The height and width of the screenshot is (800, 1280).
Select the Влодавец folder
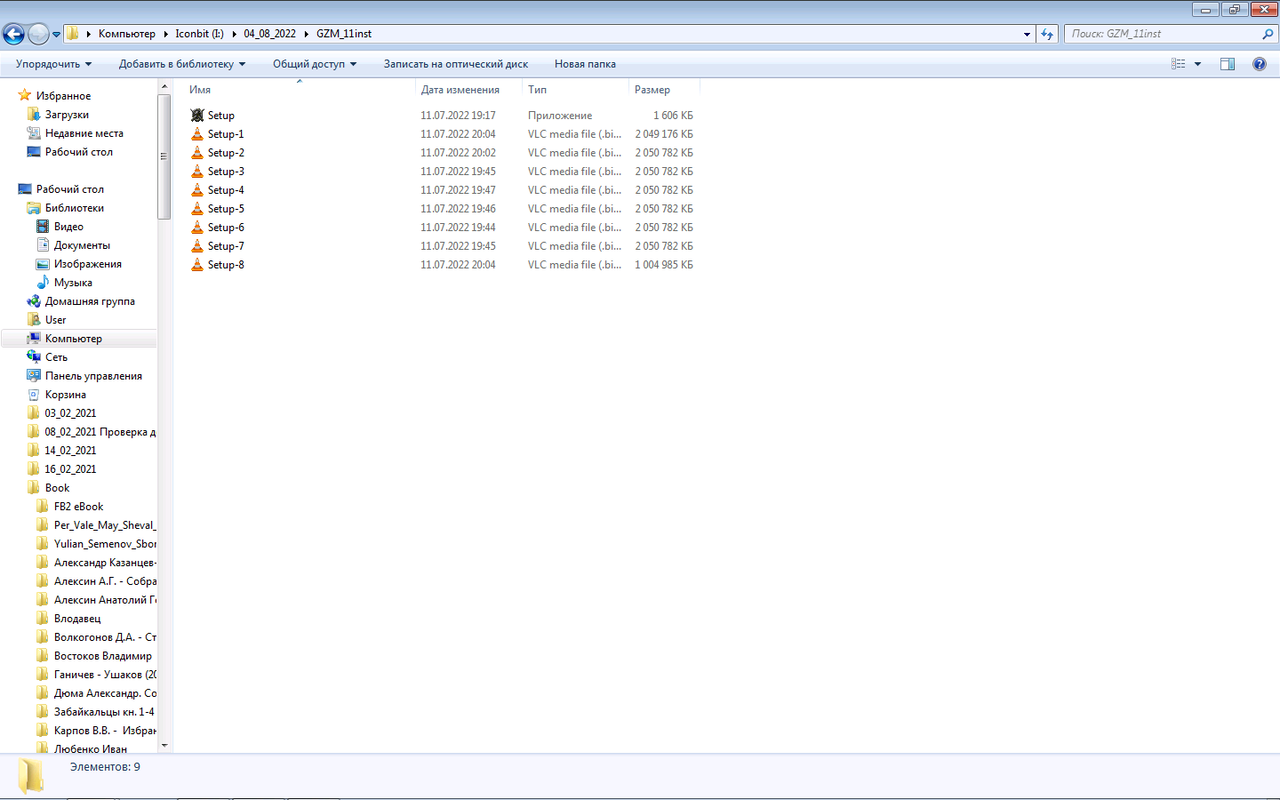coord(77,619)
